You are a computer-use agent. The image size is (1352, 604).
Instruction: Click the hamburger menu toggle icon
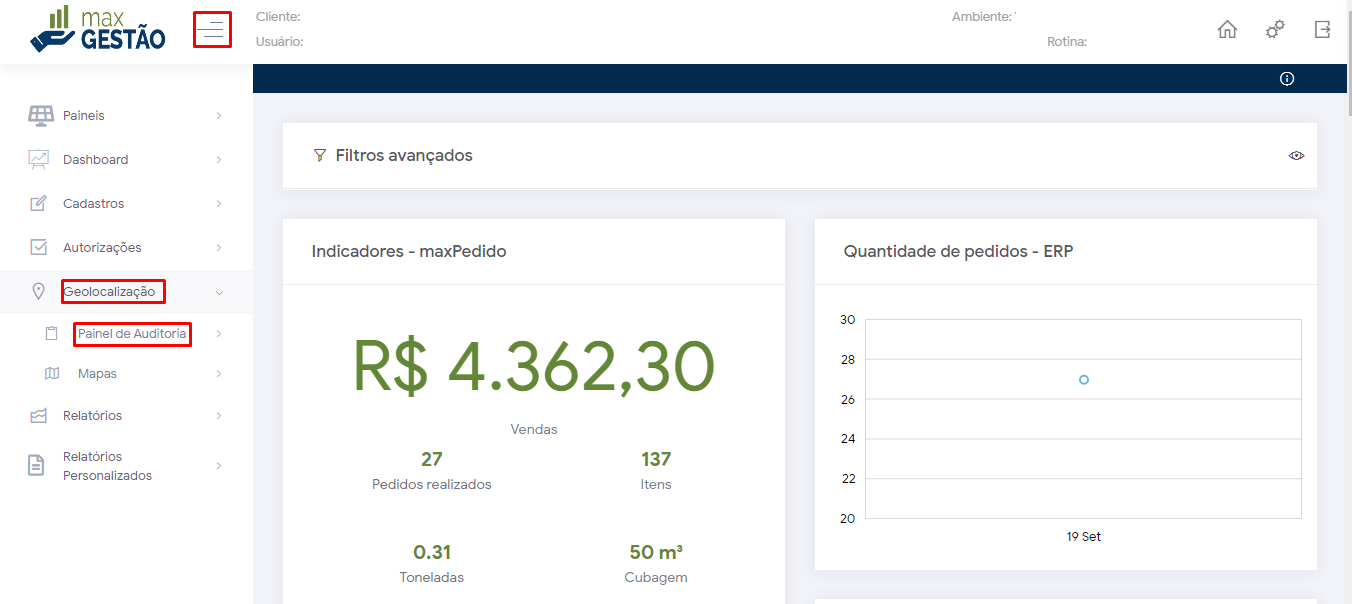coord(211,30)
